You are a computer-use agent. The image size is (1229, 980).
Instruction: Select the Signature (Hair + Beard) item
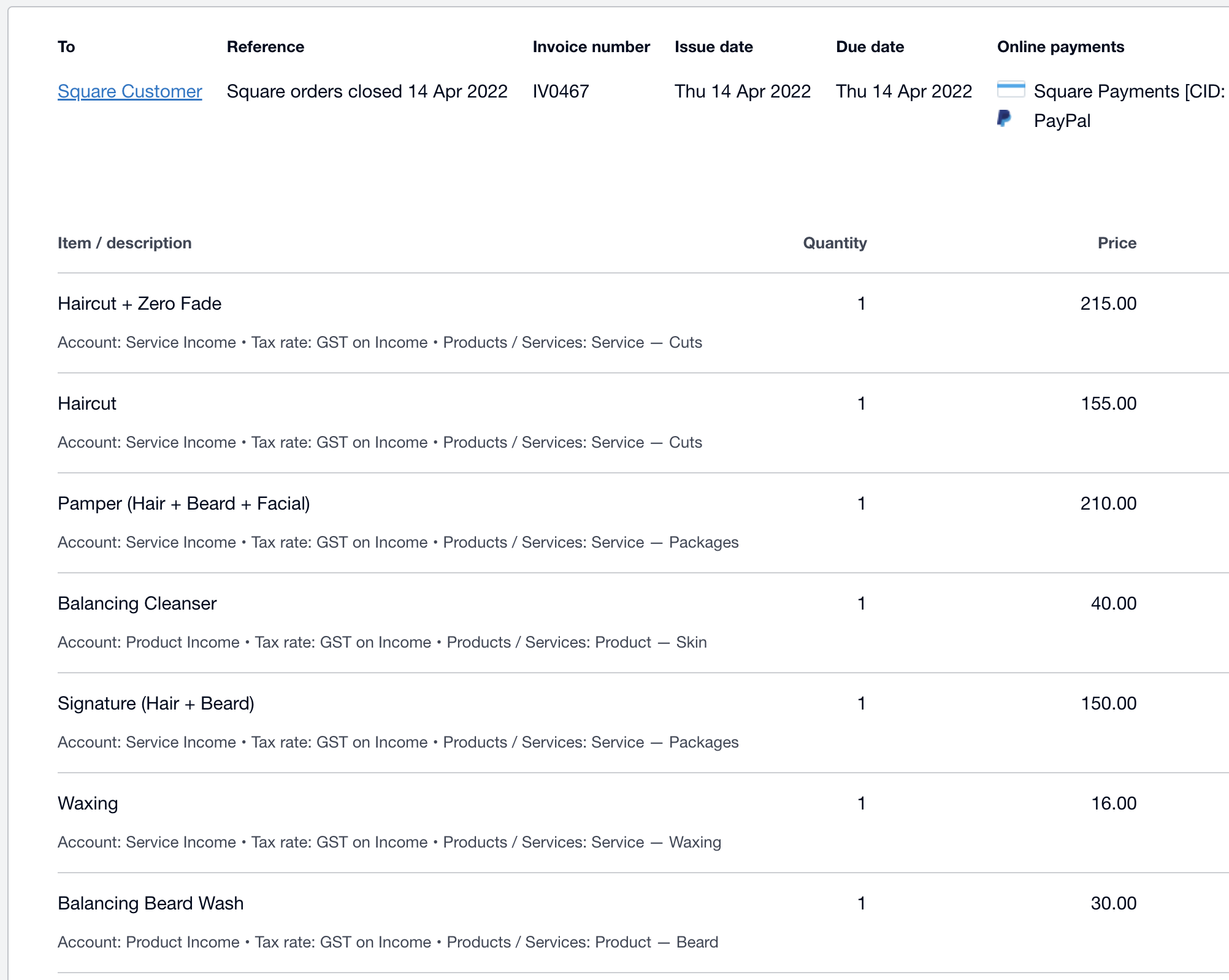(x=156, y=703)
